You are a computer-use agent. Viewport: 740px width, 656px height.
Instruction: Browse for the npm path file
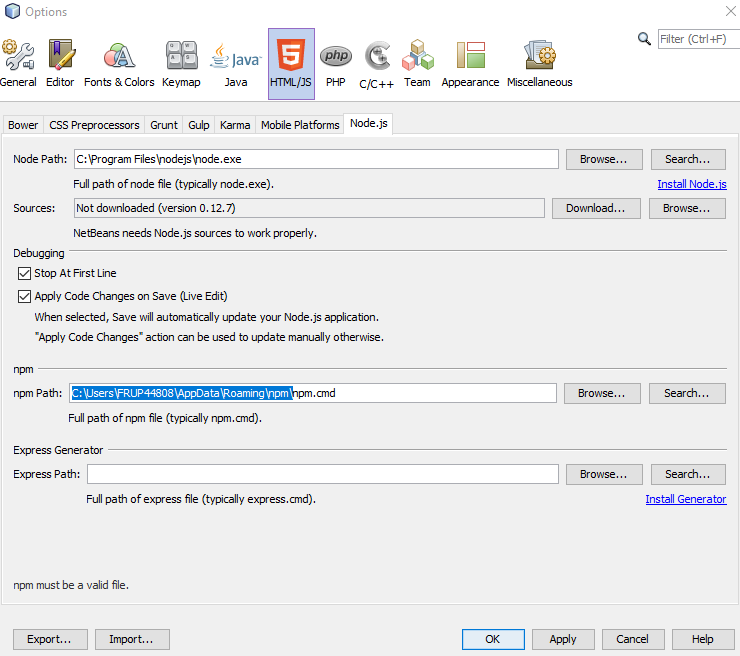[602, 393]
